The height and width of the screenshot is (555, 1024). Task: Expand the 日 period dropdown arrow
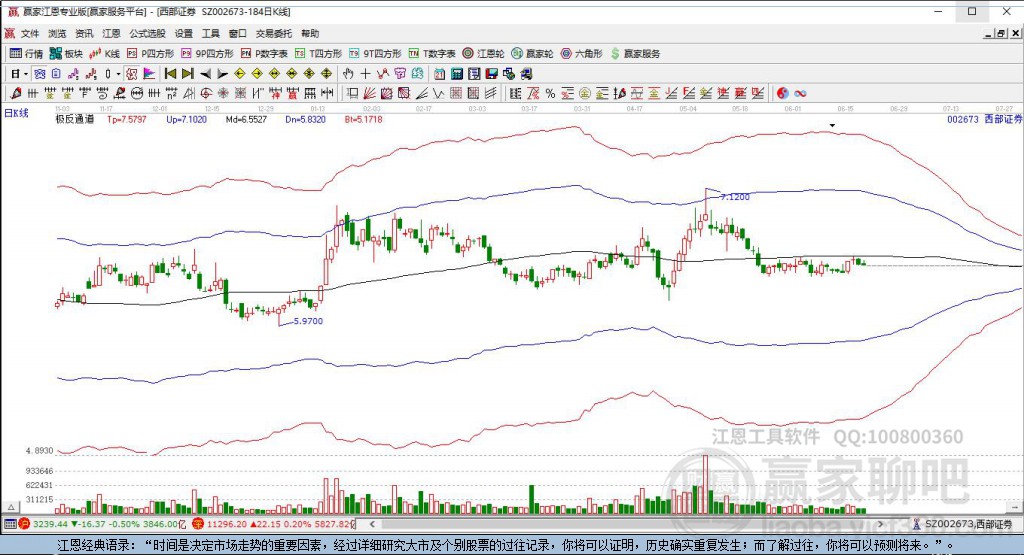click(x=25, y=74)
